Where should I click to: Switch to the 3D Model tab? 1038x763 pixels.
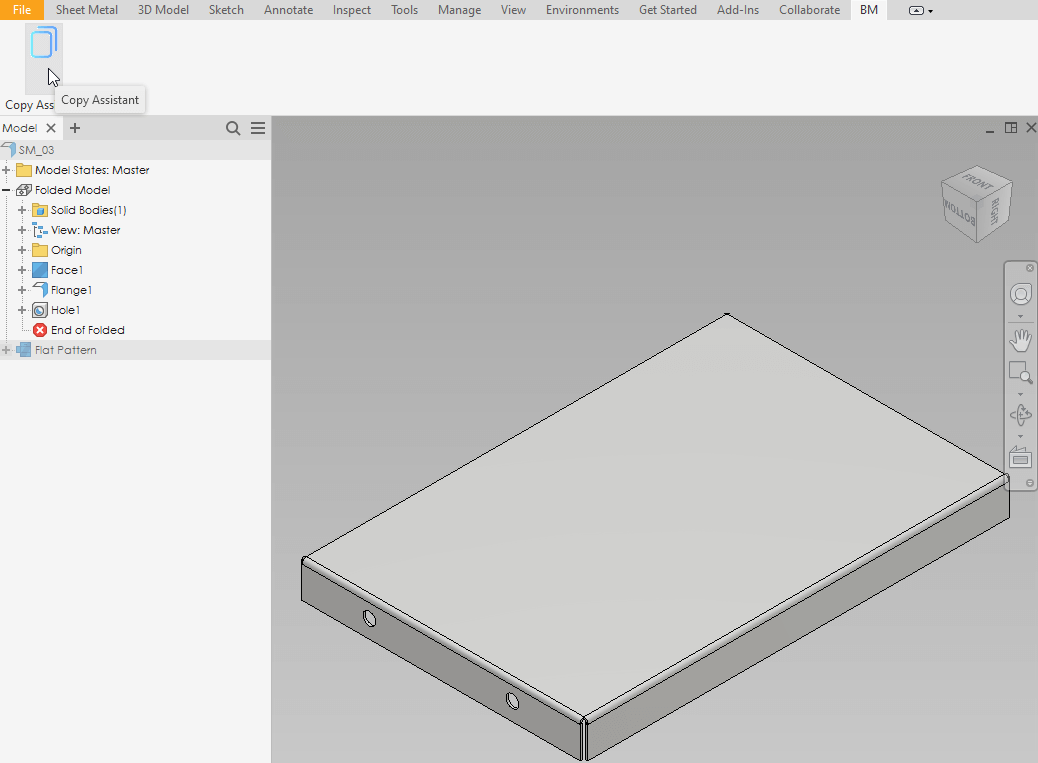[163, 10]
